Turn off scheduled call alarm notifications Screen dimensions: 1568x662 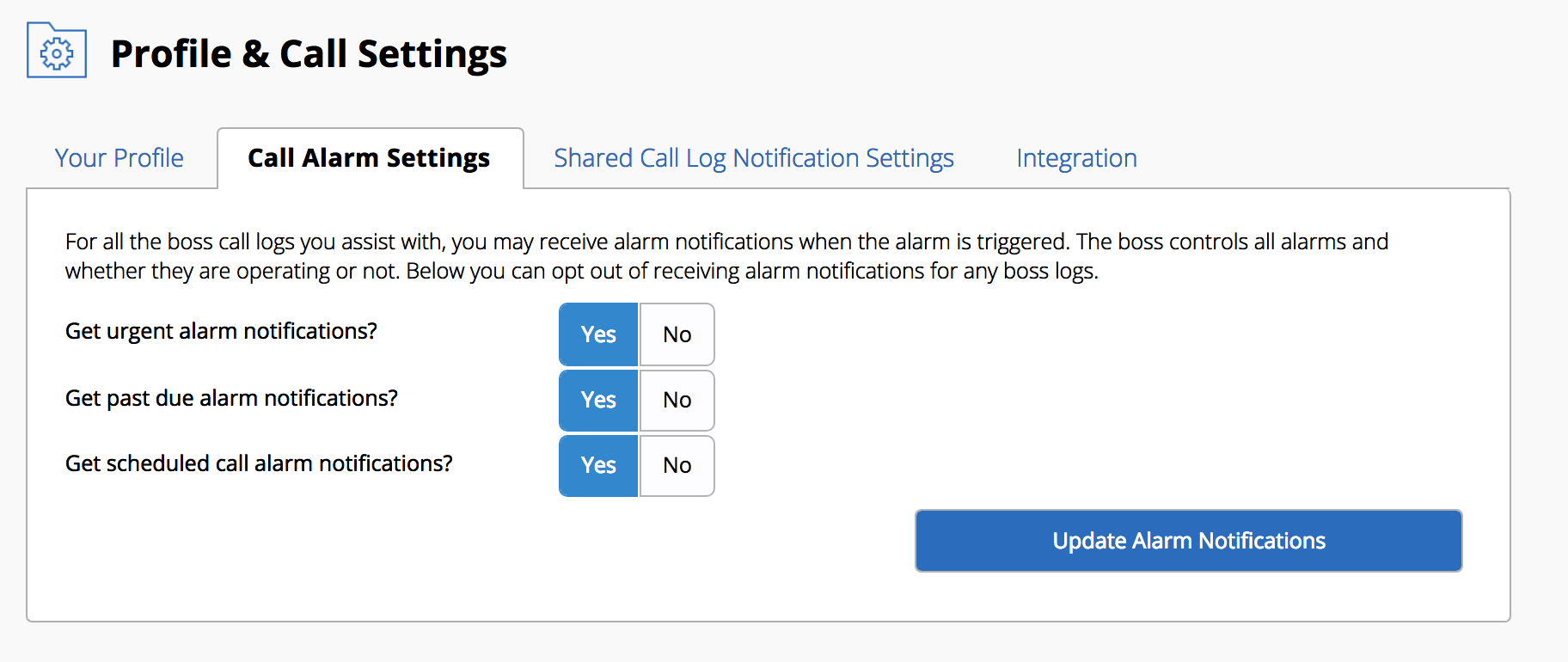677,466
